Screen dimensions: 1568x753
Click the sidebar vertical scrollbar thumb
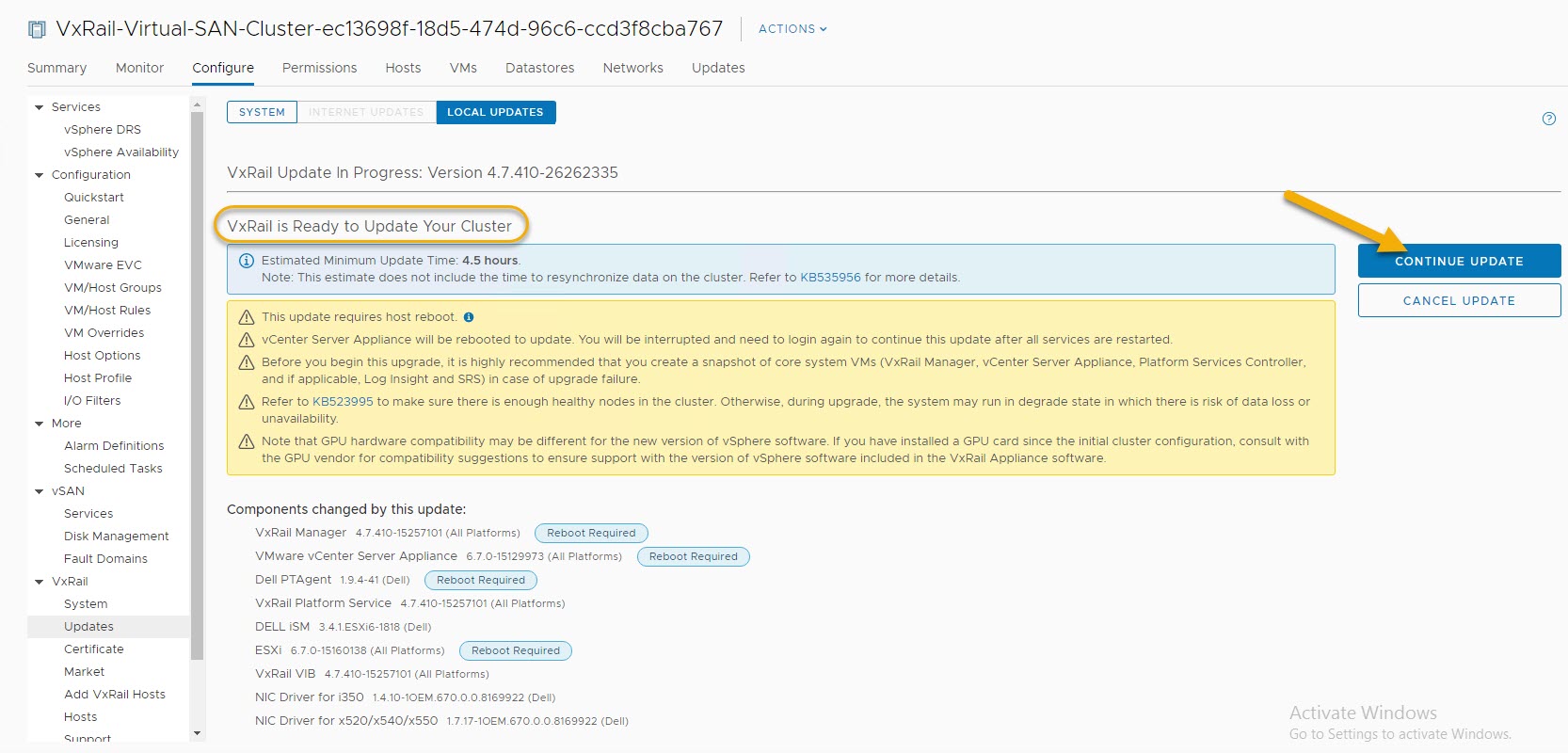pos(197,386)
